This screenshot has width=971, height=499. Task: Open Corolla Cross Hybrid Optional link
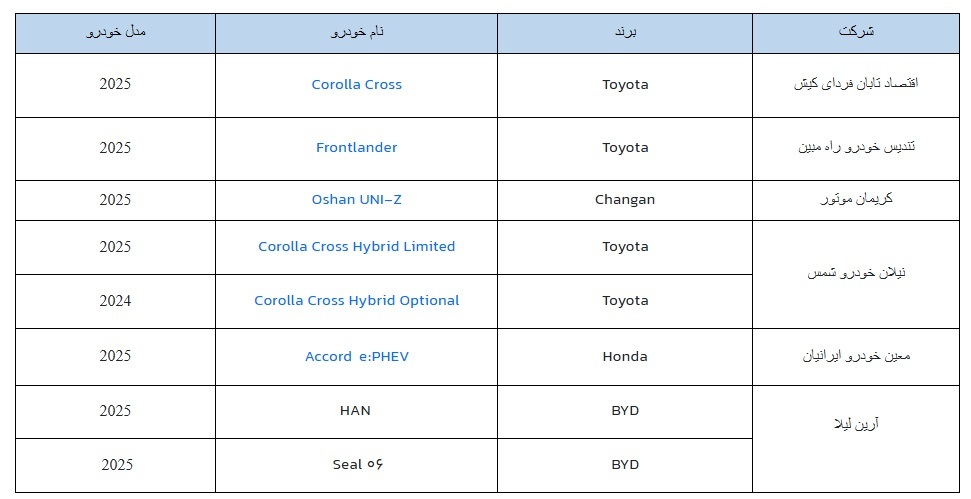pos(356,301)
